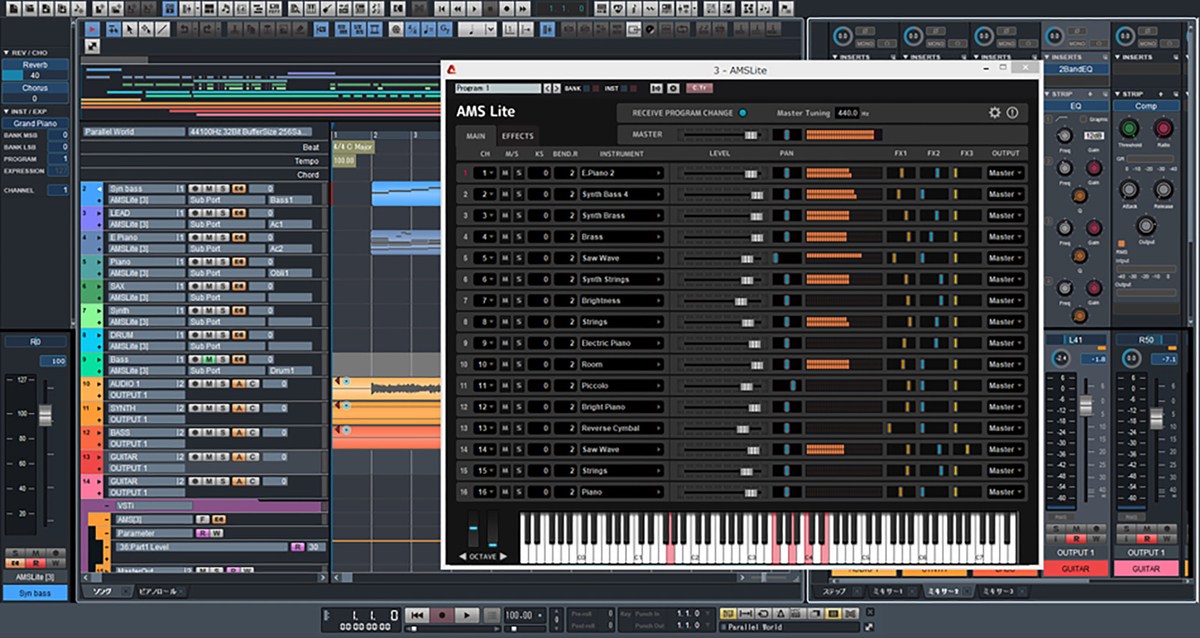Click the 2BandEQ insert slot in mixer

coord(1074,70)
